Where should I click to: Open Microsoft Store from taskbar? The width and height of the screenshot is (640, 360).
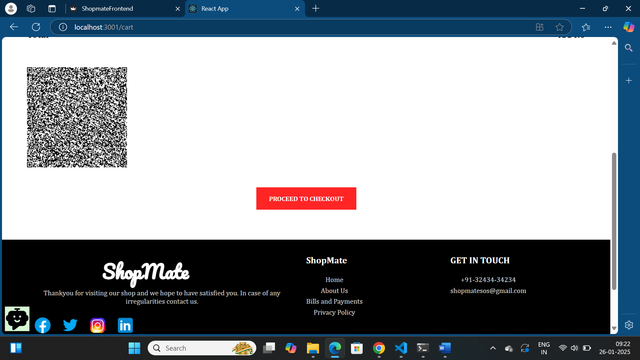click(x=357, y=348)
